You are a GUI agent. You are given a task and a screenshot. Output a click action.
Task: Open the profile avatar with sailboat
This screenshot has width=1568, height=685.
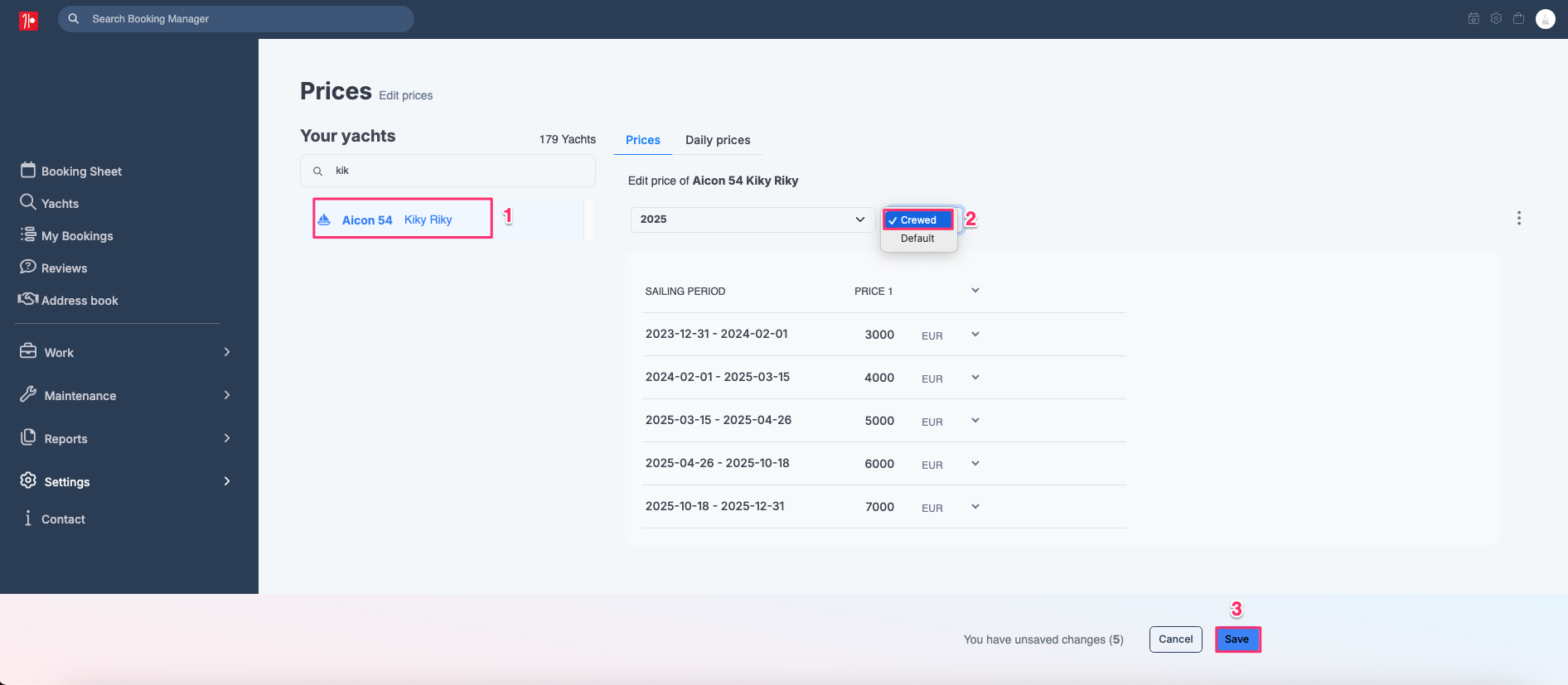[x=1546, y=19]
